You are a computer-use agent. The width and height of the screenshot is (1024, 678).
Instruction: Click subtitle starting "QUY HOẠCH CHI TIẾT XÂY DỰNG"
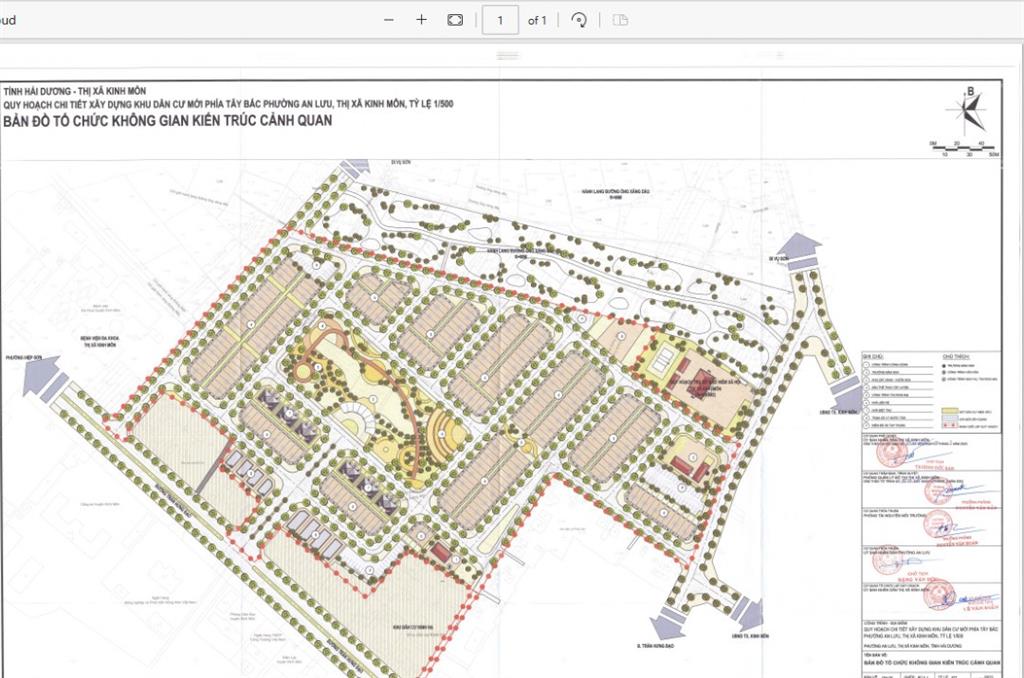[x=228, y=104]
